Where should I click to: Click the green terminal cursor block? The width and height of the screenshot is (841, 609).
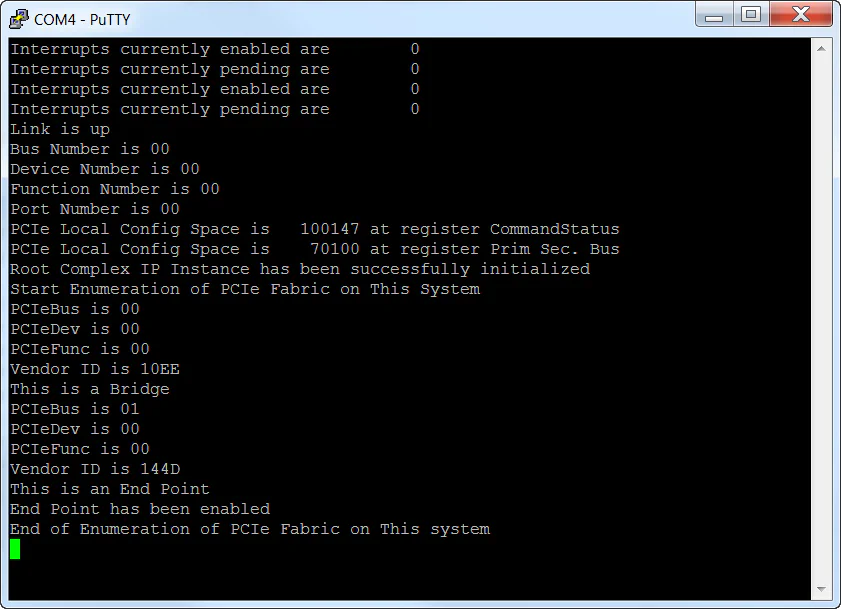16,547
